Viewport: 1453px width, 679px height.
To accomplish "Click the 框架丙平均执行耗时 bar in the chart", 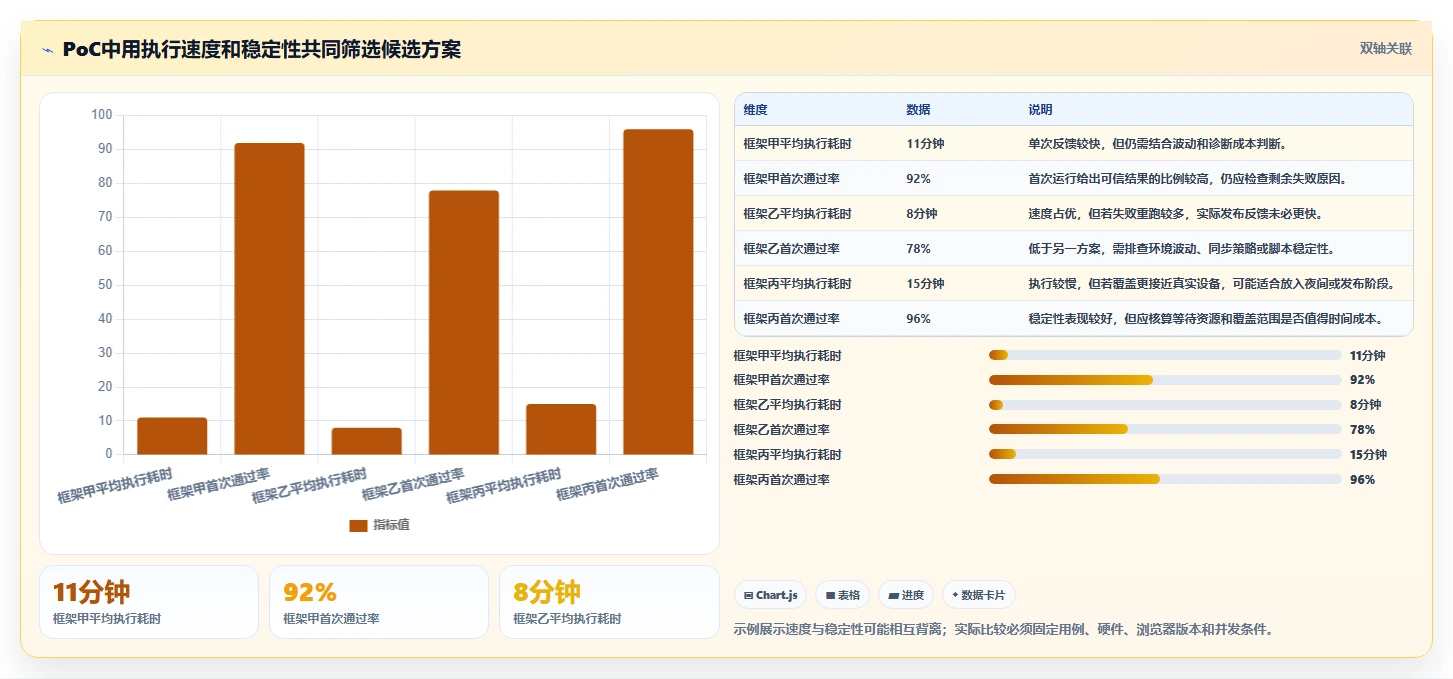I will click(561, 429).
